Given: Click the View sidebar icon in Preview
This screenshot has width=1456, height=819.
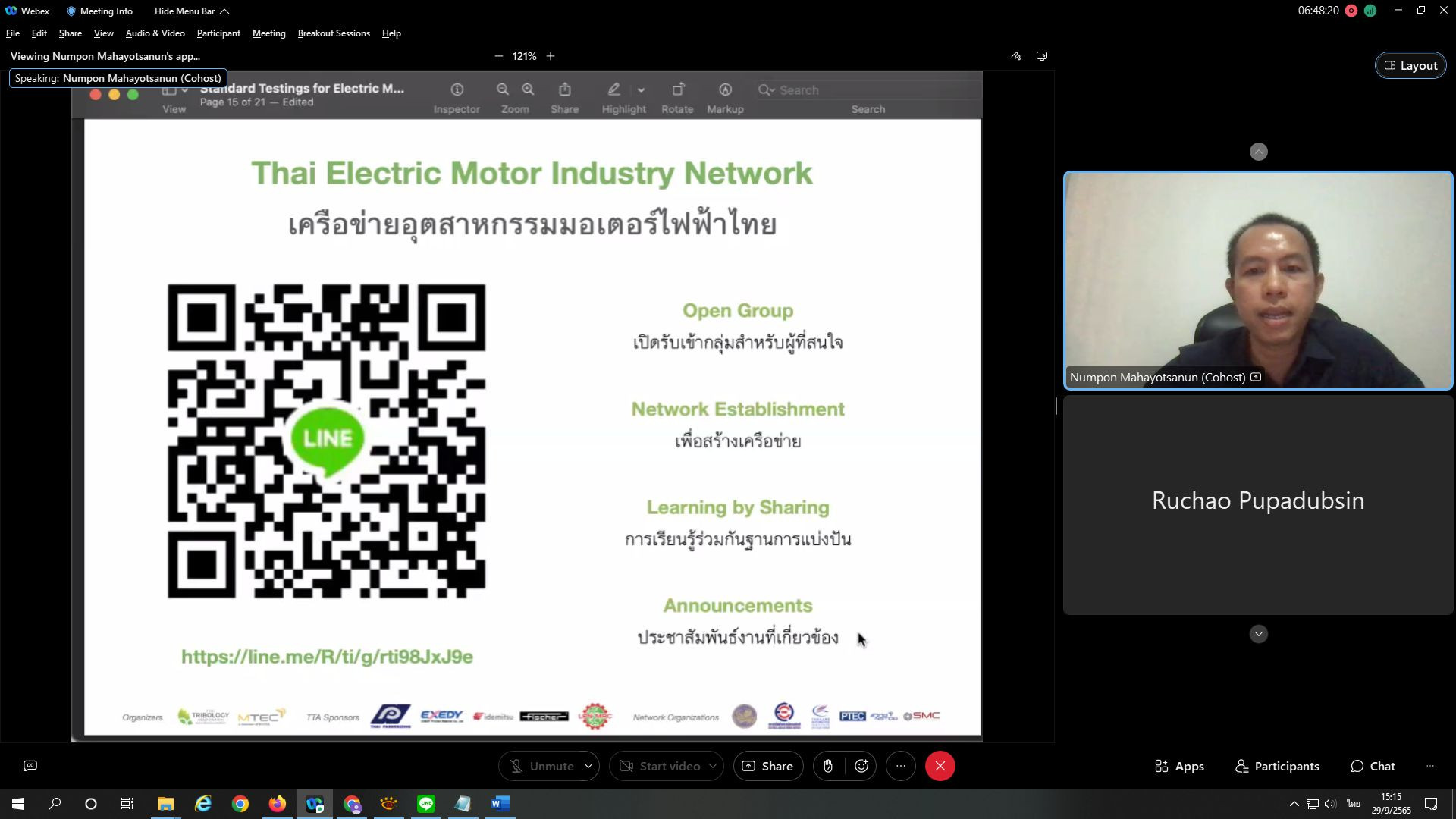Looking at the screenshot, I should tap(174, 90).
